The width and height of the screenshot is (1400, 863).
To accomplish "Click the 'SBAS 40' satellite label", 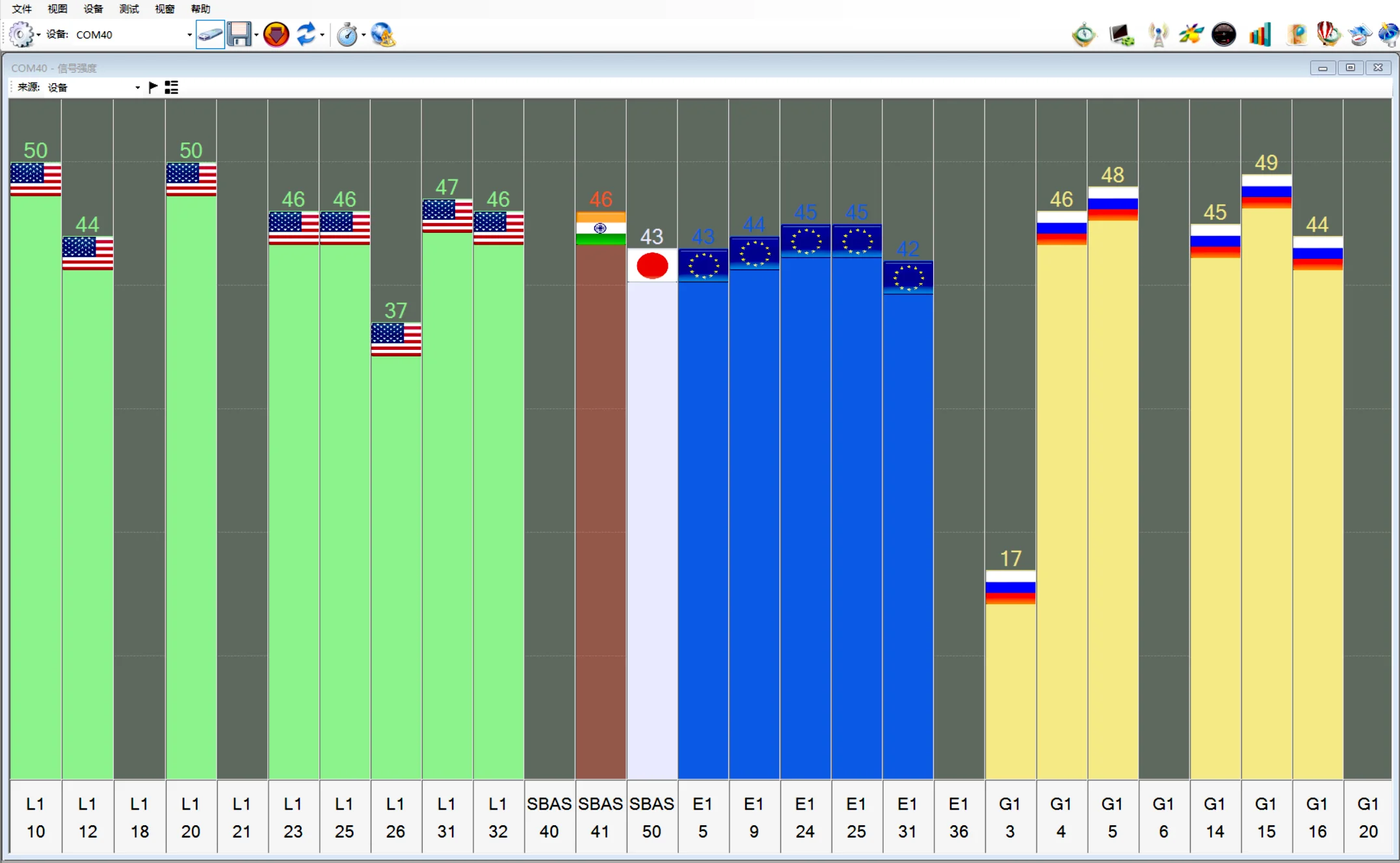I will pyautogui.click(x=549, y=817).
